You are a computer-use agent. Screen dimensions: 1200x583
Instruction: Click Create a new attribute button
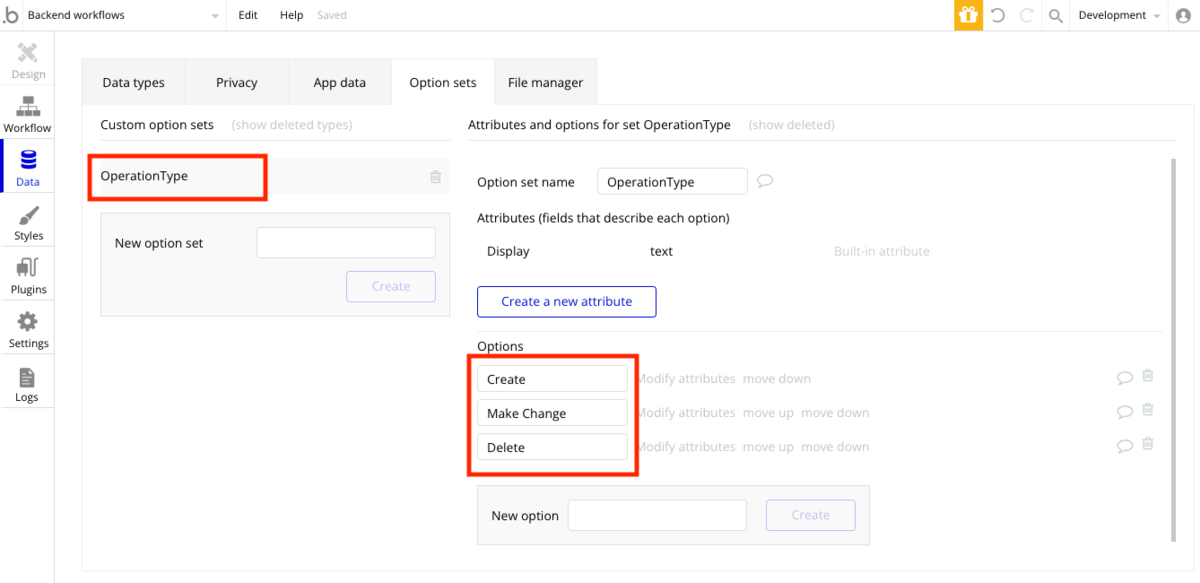(566, 301)
